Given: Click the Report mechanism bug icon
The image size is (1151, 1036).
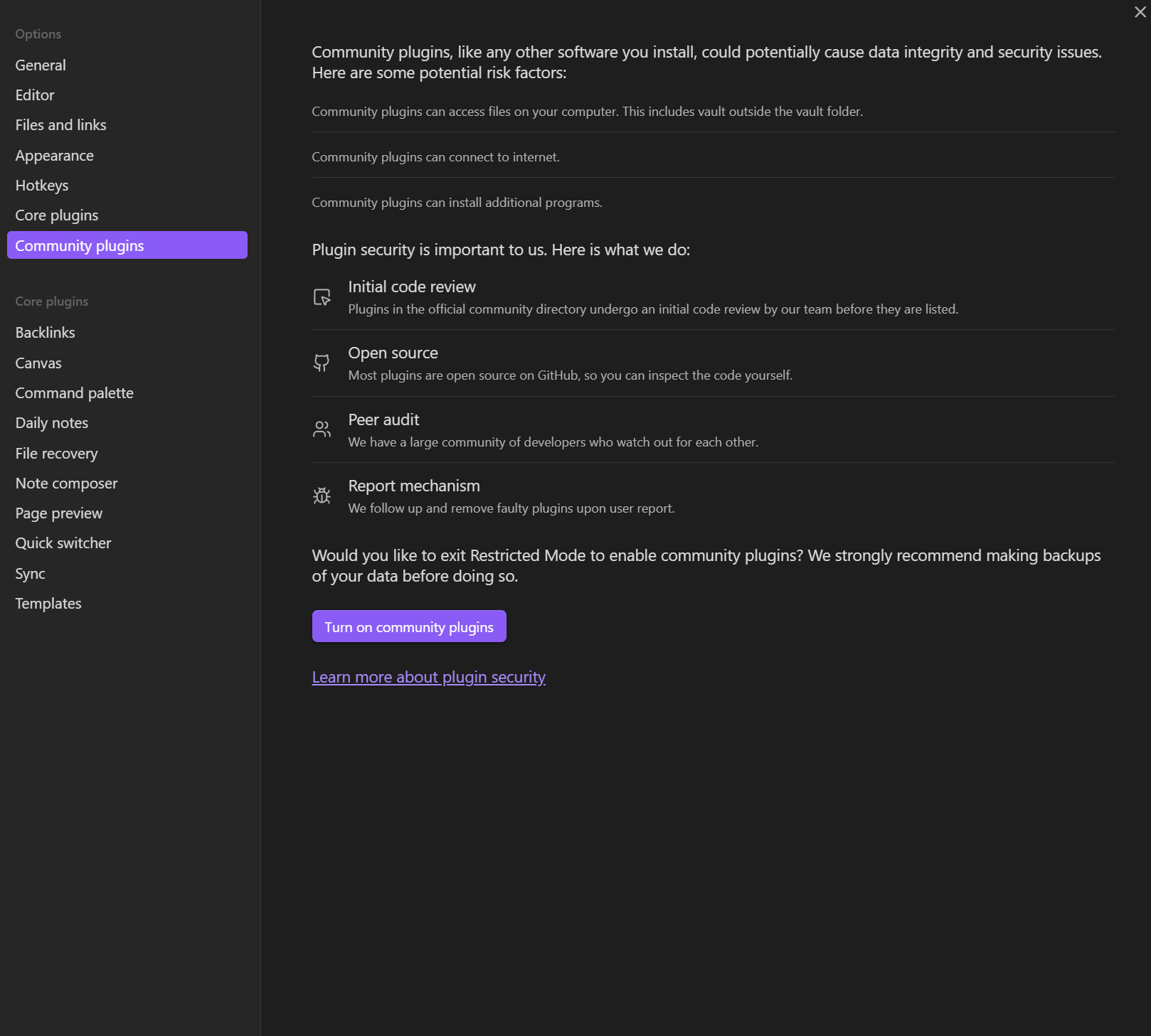Looking at the screenshot, I should (322, 496).
